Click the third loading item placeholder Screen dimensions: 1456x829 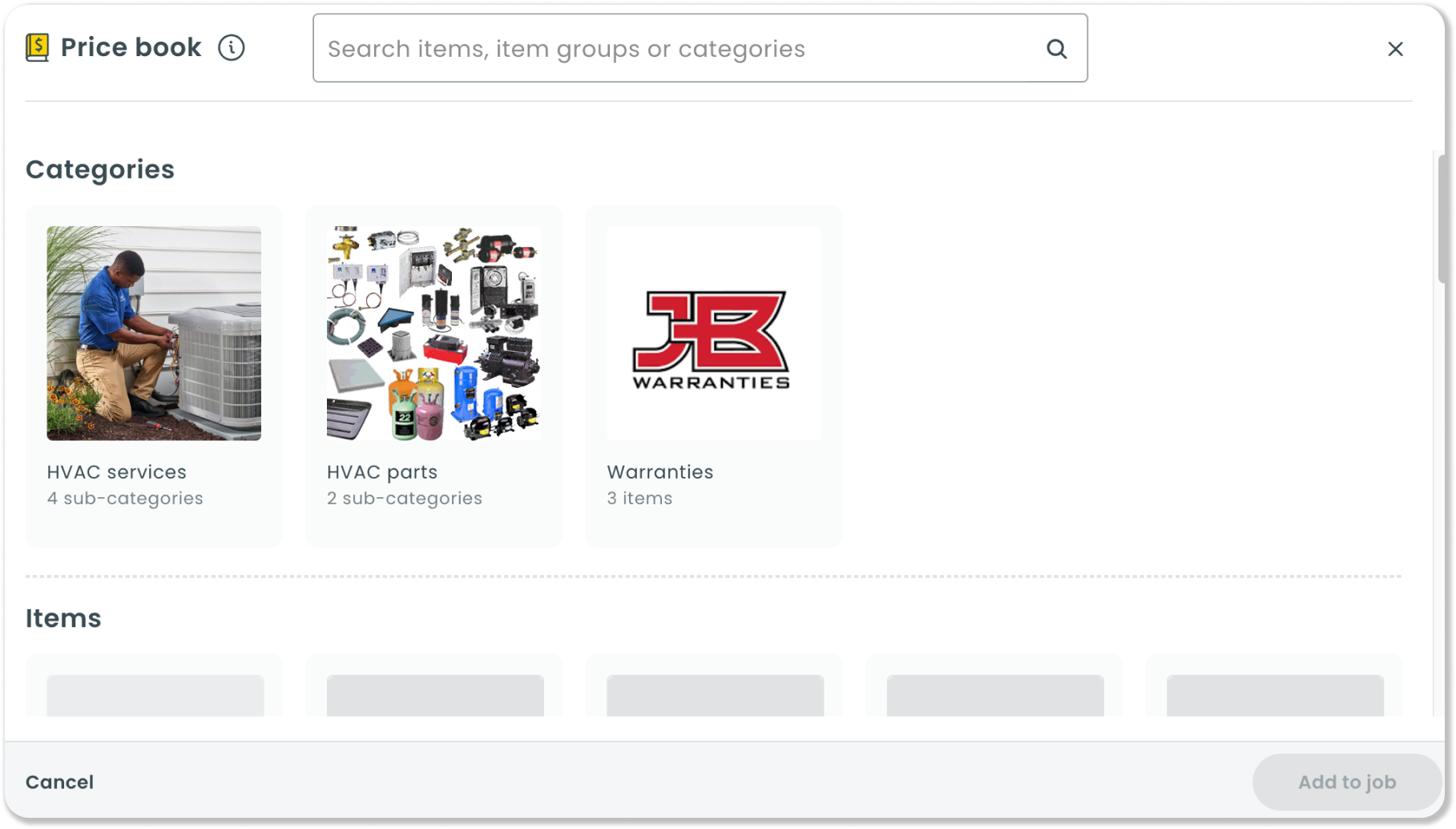[715, 694]
